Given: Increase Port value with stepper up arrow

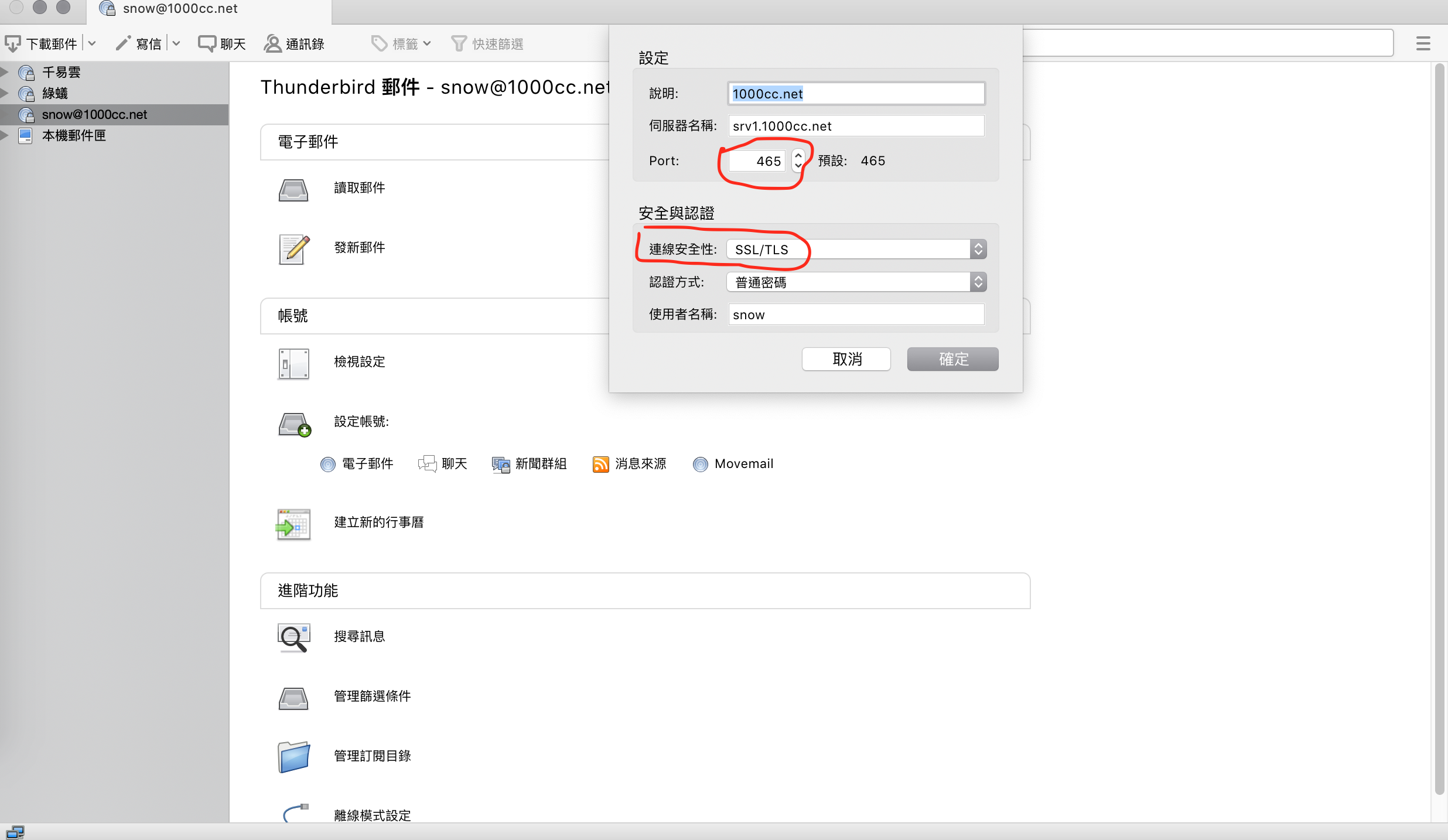Looking at the screenshot, I should tap(798, 155).
